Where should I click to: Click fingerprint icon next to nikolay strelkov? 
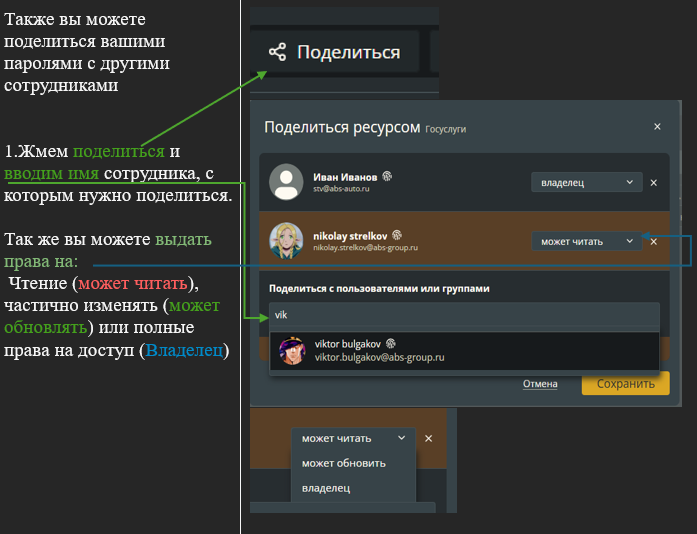[x=397, y=235]
